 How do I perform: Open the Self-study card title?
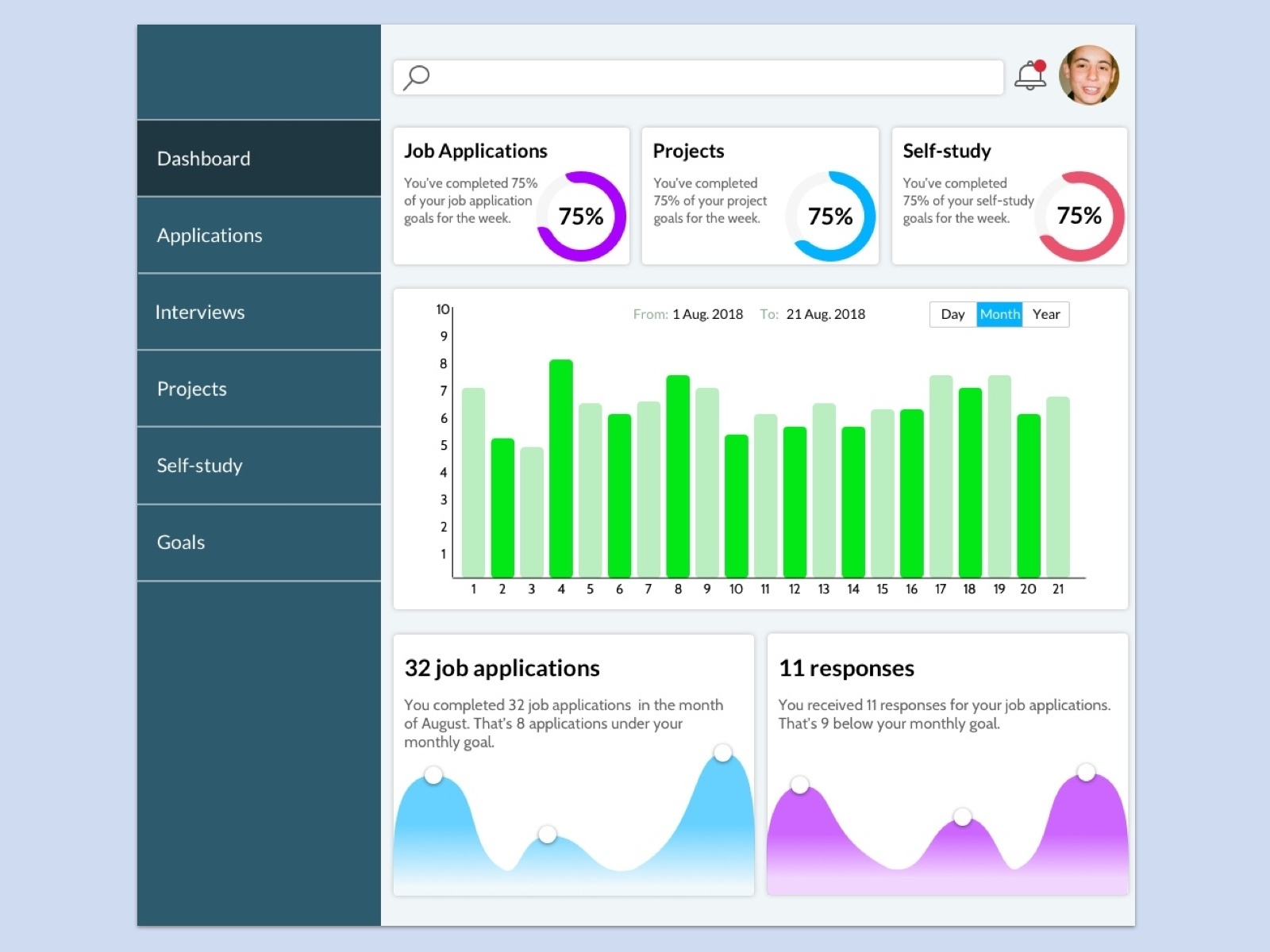coord(947,151)
